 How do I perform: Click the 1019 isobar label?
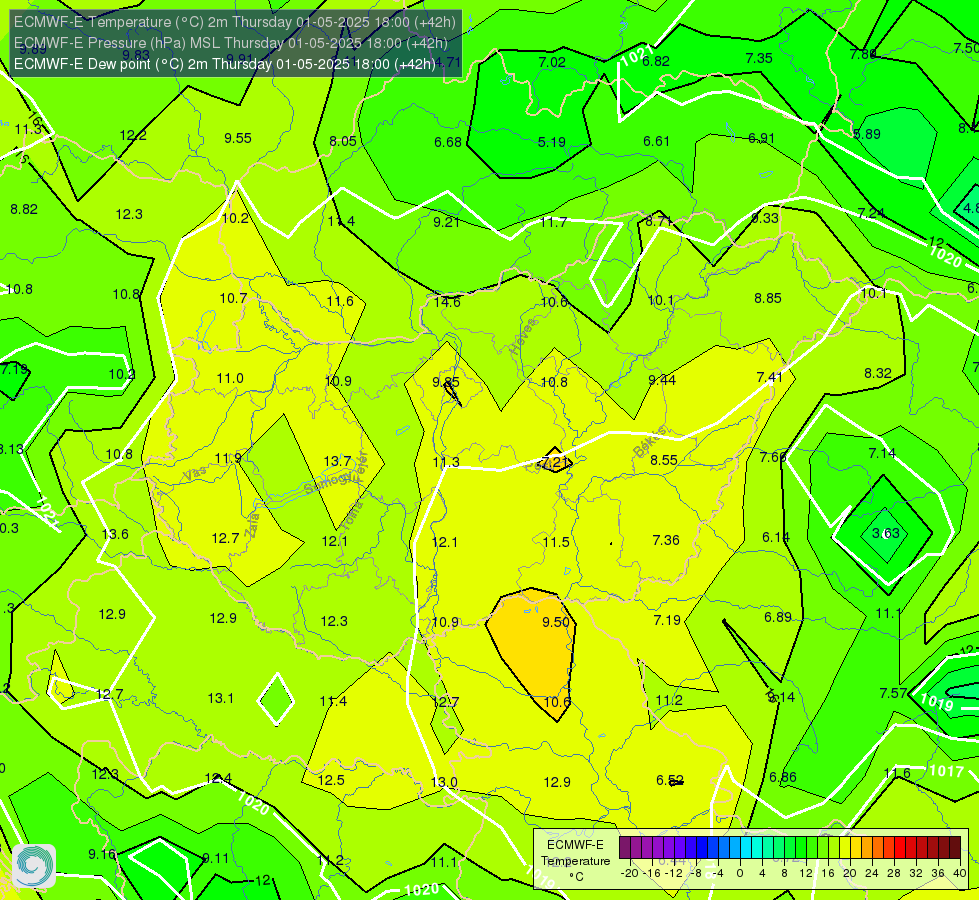[x=937, y=702]
